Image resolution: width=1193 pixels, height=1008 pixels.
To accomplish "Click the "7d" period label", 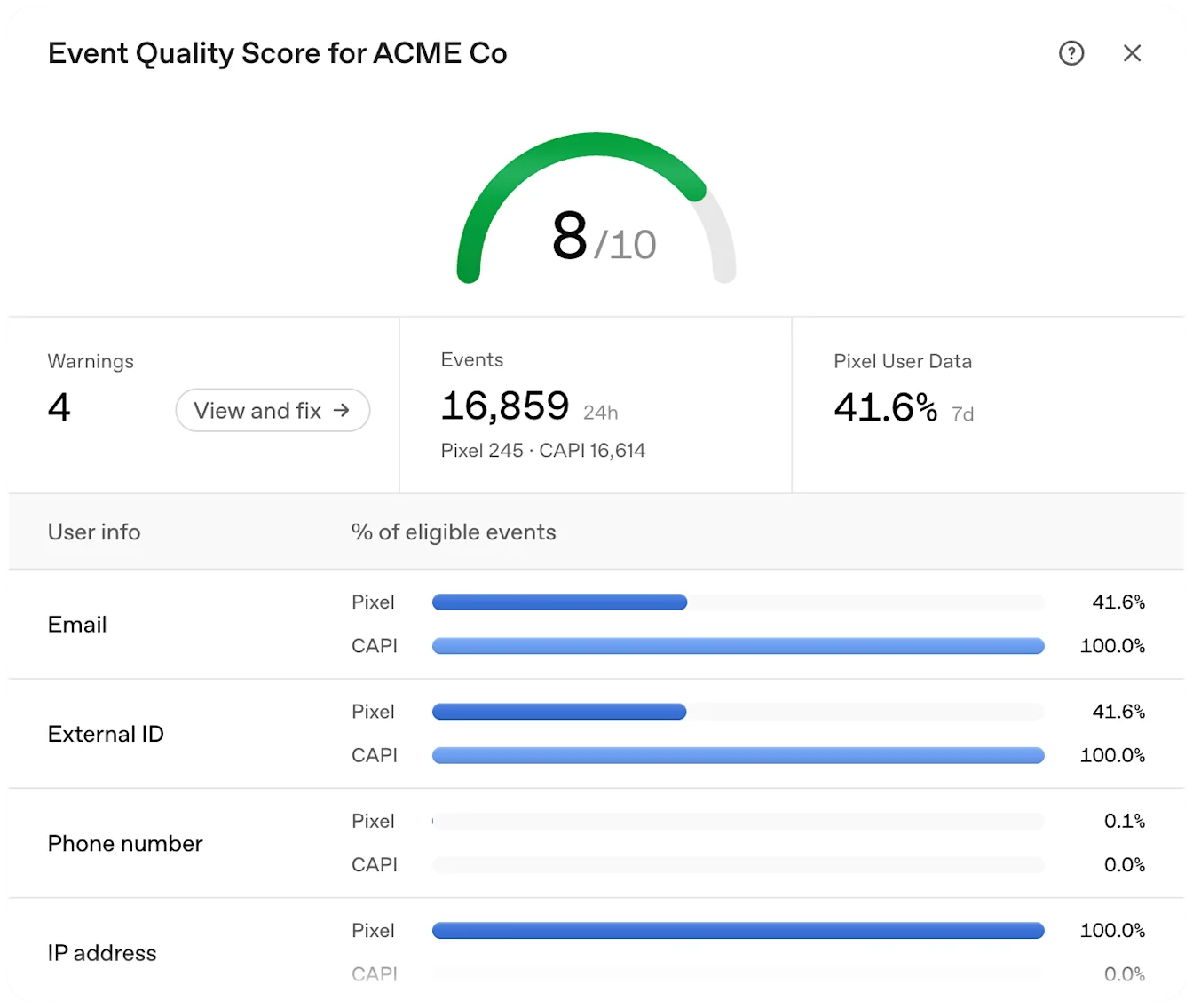I will click(x=962, y=414).
